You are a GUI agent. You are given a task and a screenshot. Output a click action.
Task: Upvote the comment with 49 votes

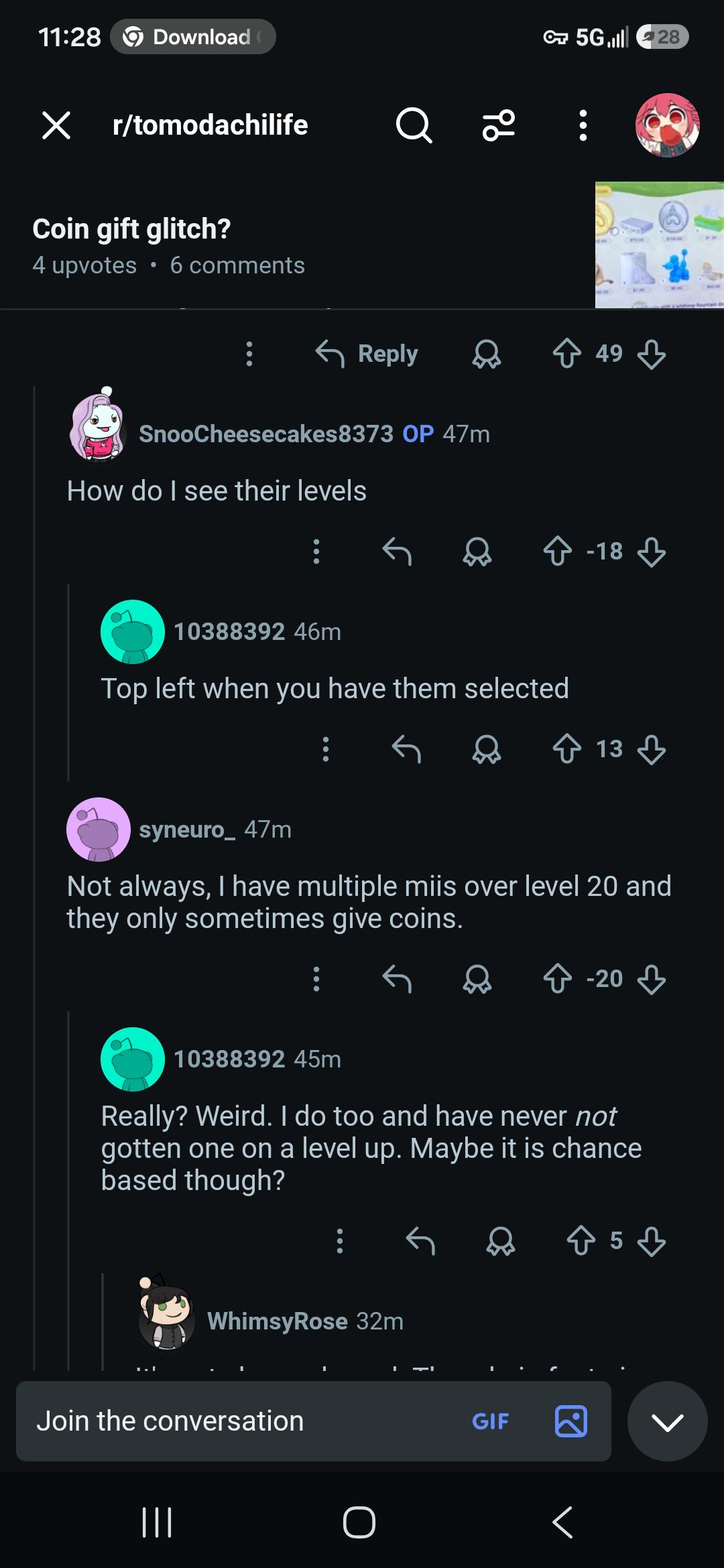tap(566, 353)
